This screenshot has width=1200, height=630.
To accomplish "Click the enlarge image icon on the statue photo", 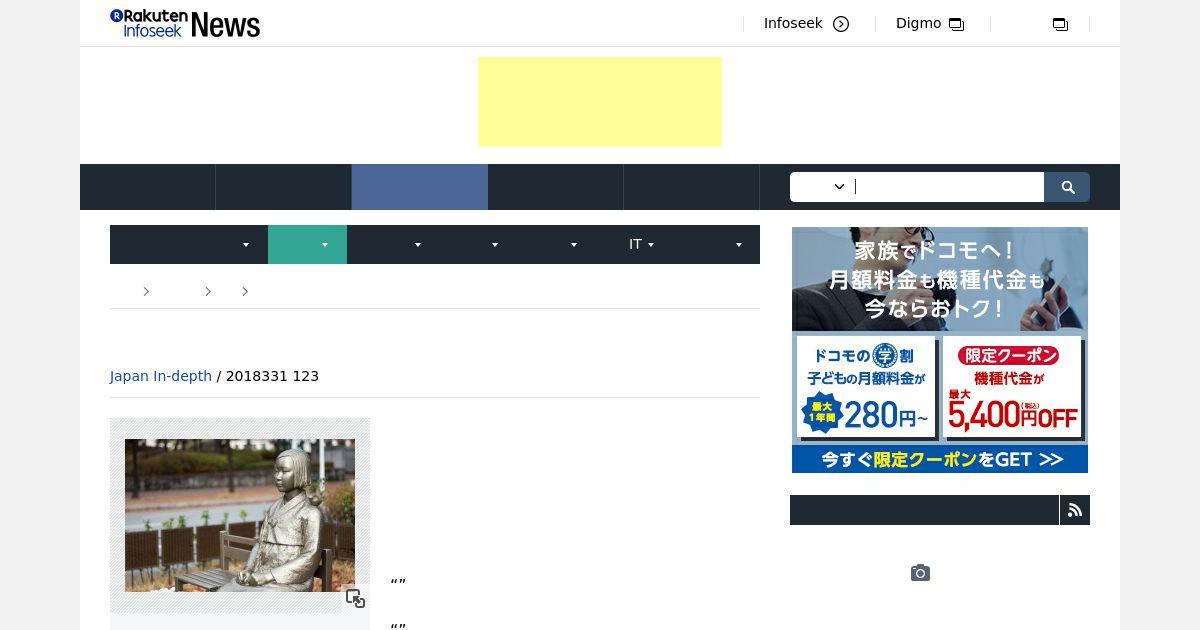I will click(355, 598).
